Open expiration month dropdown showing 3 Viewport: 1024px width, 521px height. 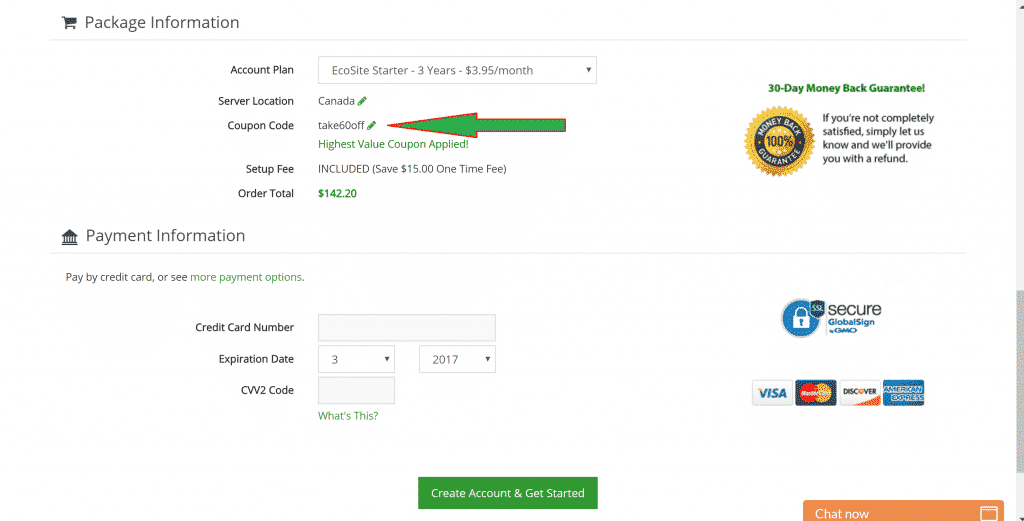(356, 359)
